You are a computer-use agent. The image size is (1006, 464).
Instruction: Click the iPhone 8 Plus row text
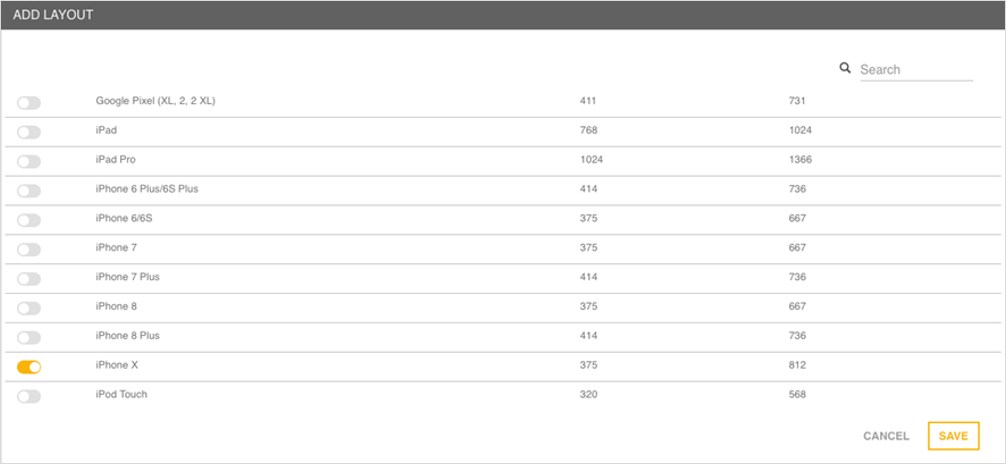pos(127,336)
